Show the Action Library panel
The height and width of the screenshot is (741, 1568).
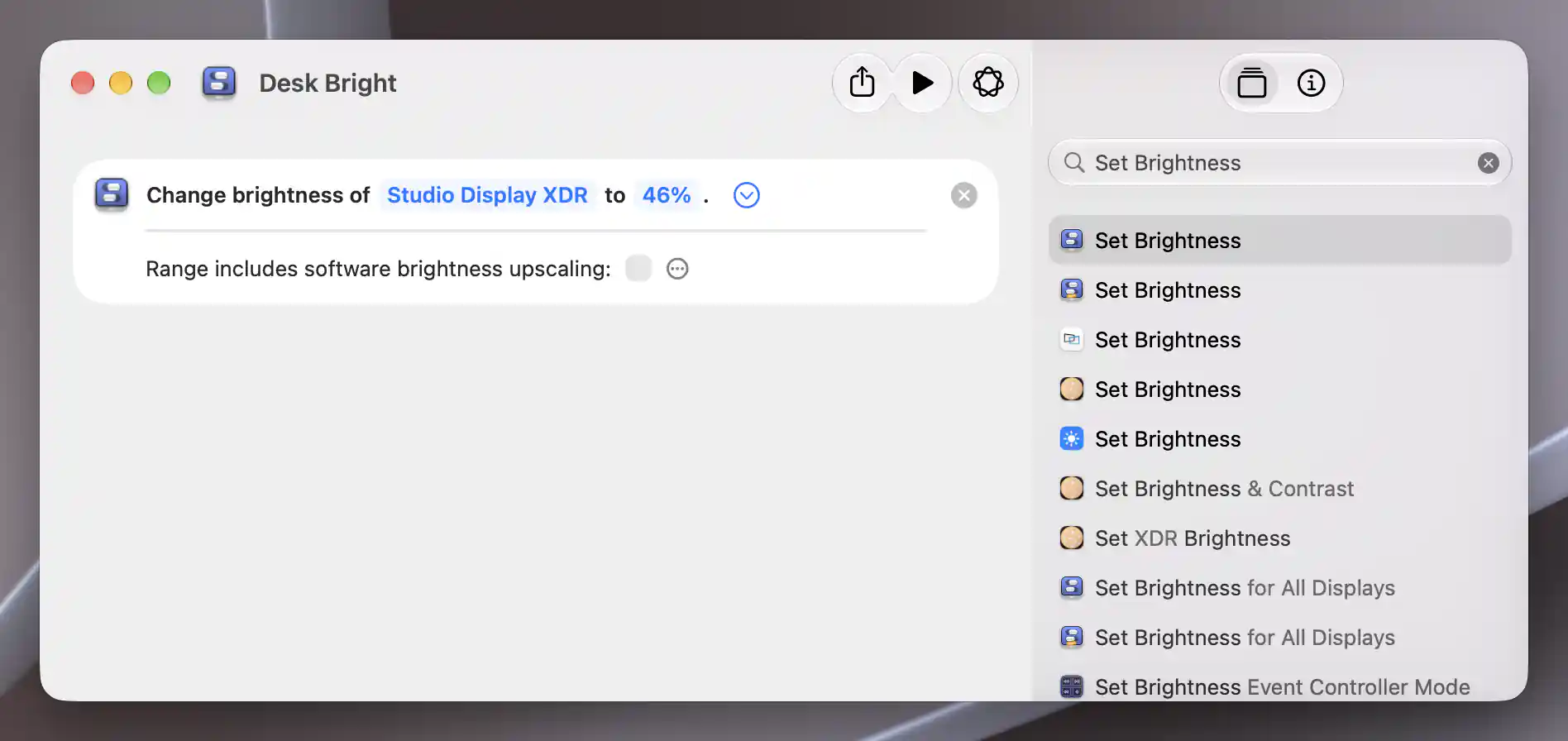pyautogui.click(x=1251, y=83)
